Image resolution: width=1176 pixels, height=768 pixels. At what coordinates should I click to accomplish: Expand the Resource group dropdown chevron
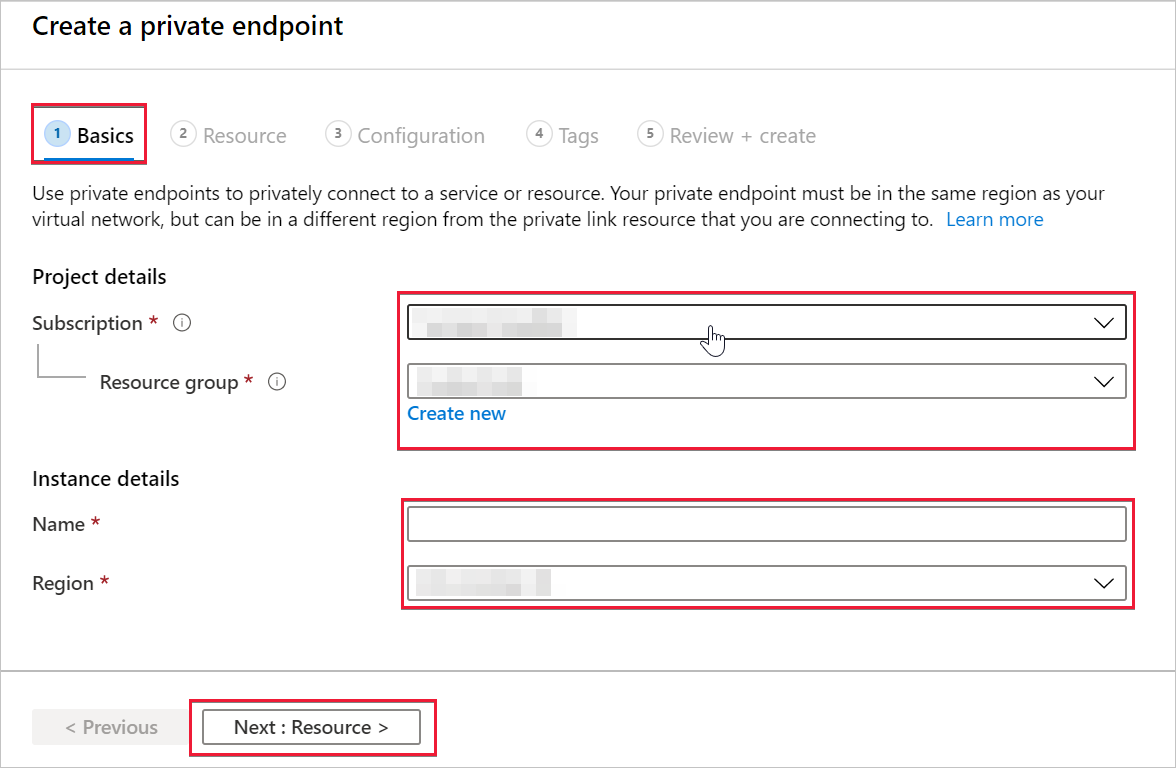coord(1103,382)
